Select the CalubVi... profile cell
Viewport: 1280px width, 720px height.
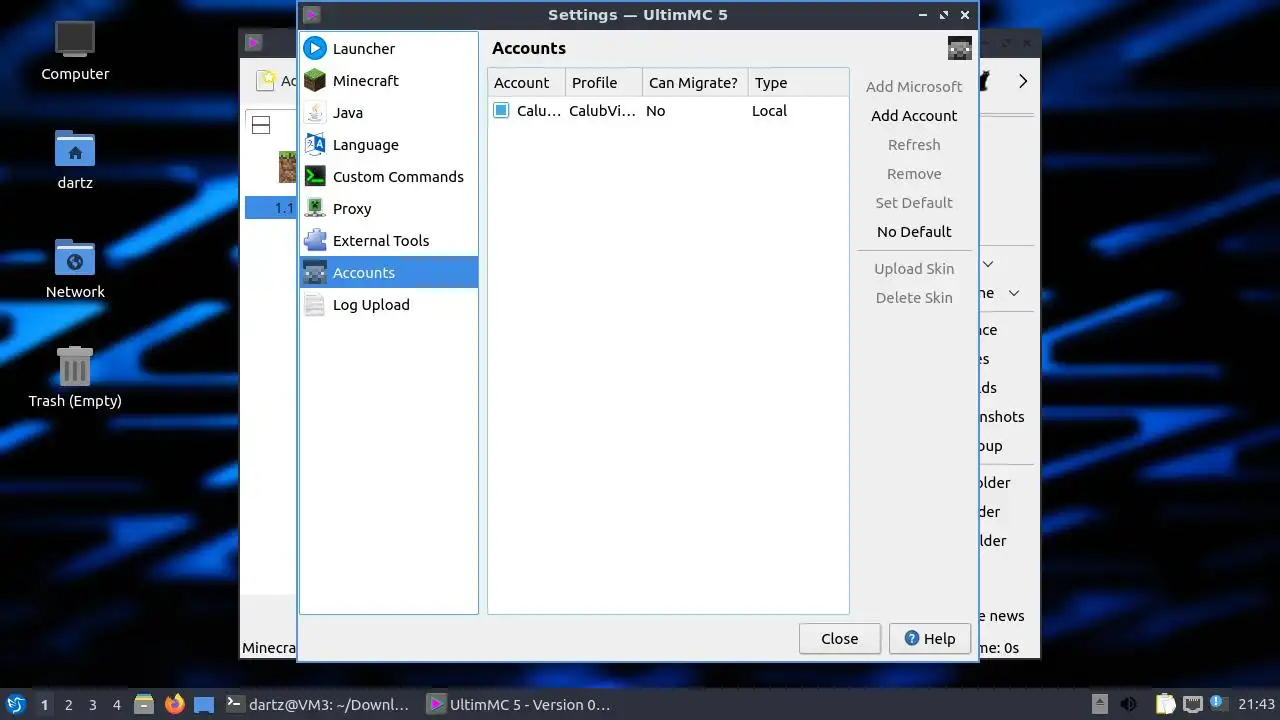tap(603, 111)
